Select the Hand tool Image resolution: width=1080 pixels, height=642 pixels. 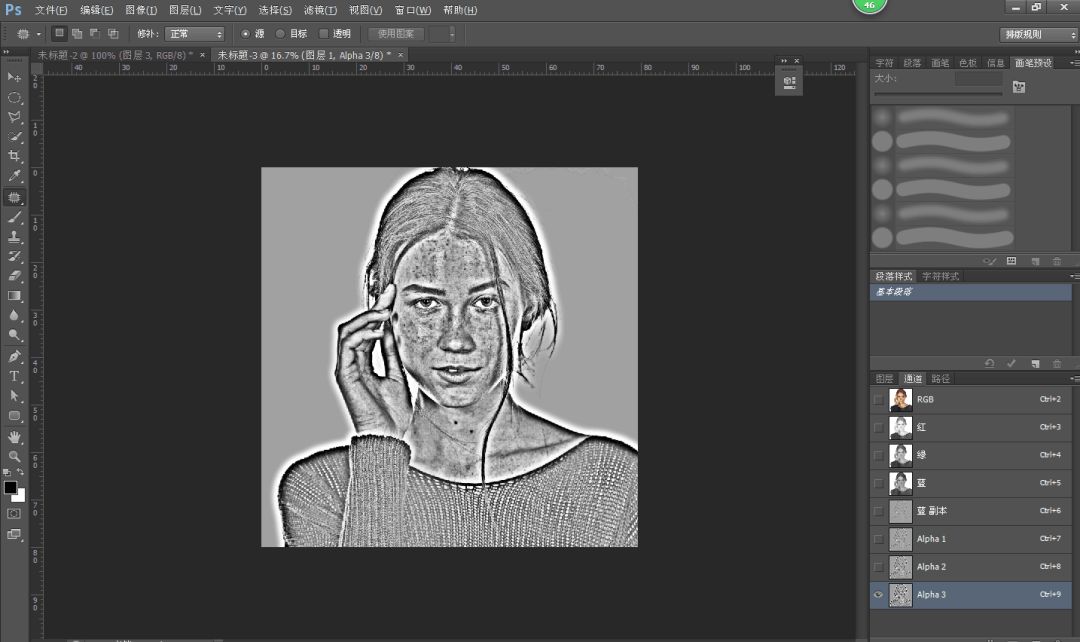coord(14,436)
